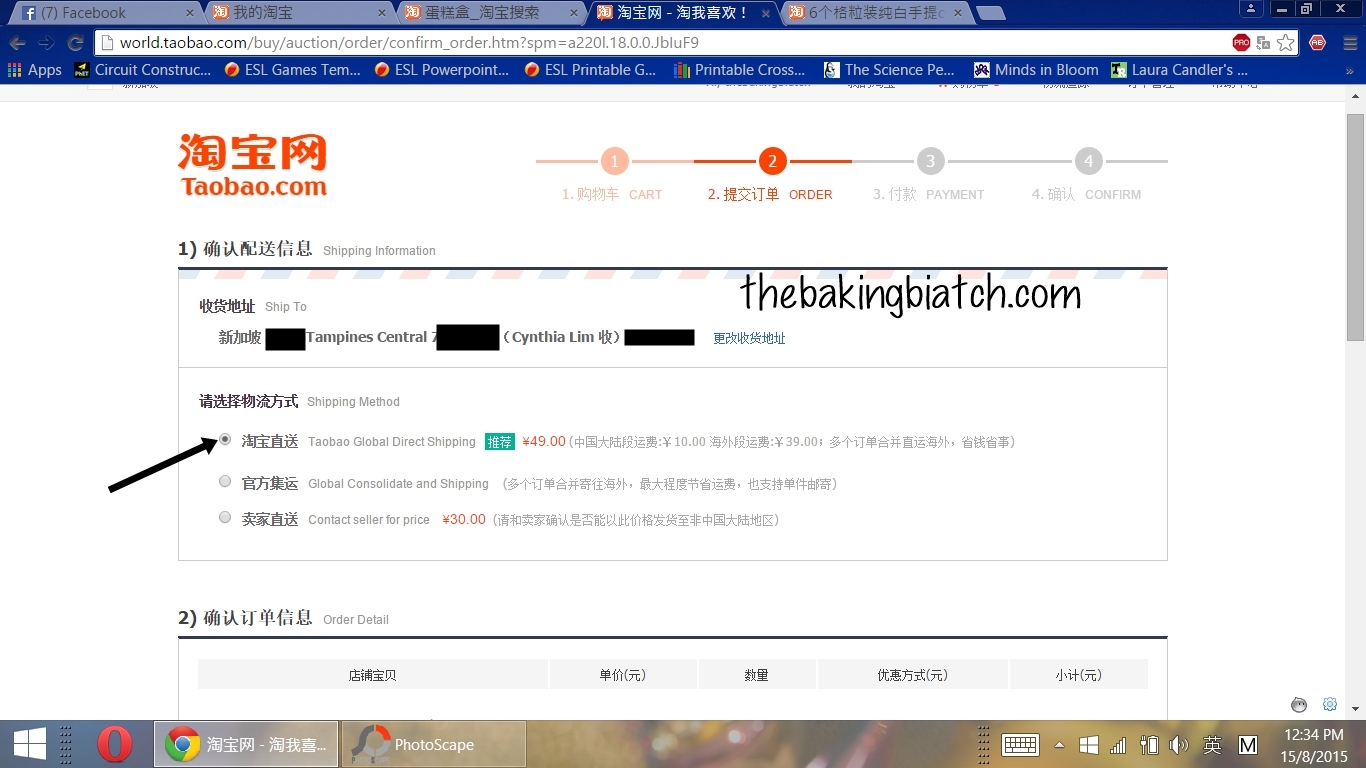The height and width of the screenshot is (768, 1366).
Task: Open Circuit Construc... bookmark
Action: [142, 70]
